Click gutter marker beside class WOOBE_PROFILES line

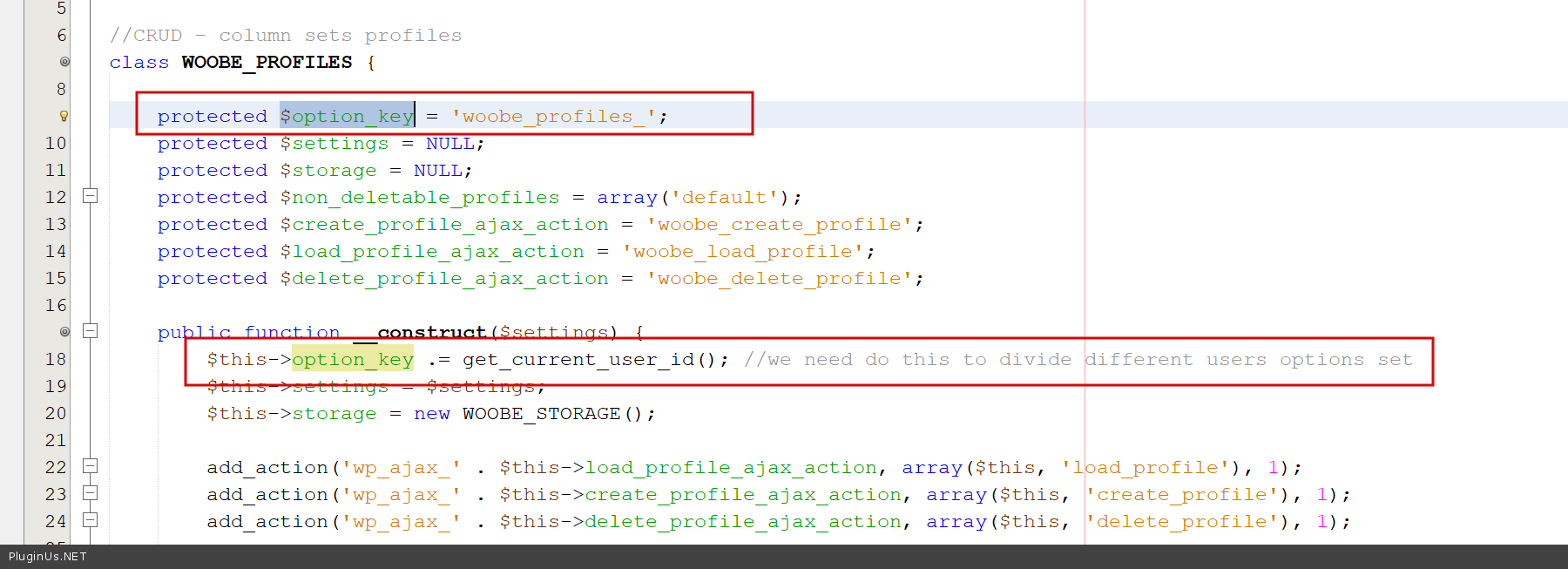point(64,62)
